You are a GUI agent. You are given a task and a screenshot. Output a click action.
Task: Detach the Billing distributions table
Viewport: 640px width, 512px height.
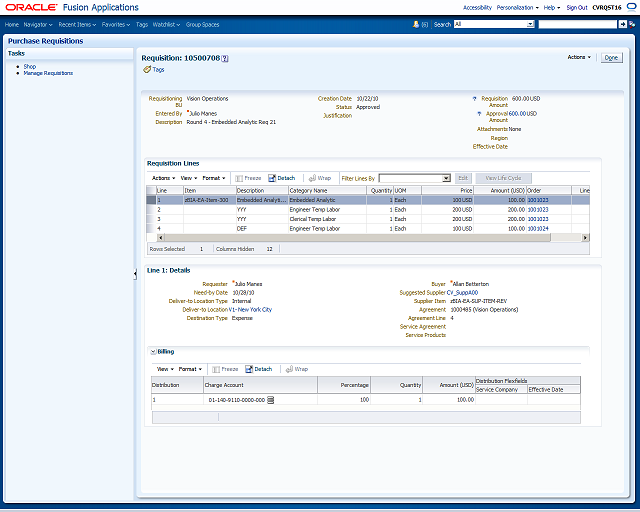tap(259, 369)
